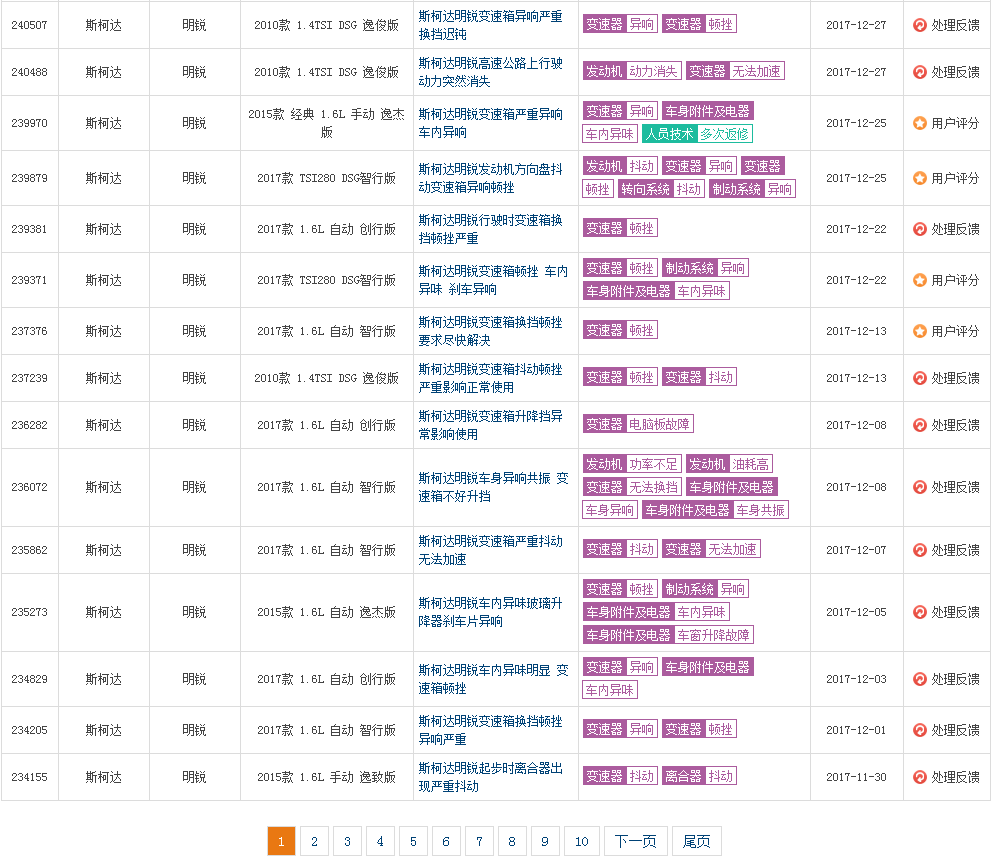
Task: Click the model text 2015款 经典 1.6L 手动 逸杰版
Action: 327,123
